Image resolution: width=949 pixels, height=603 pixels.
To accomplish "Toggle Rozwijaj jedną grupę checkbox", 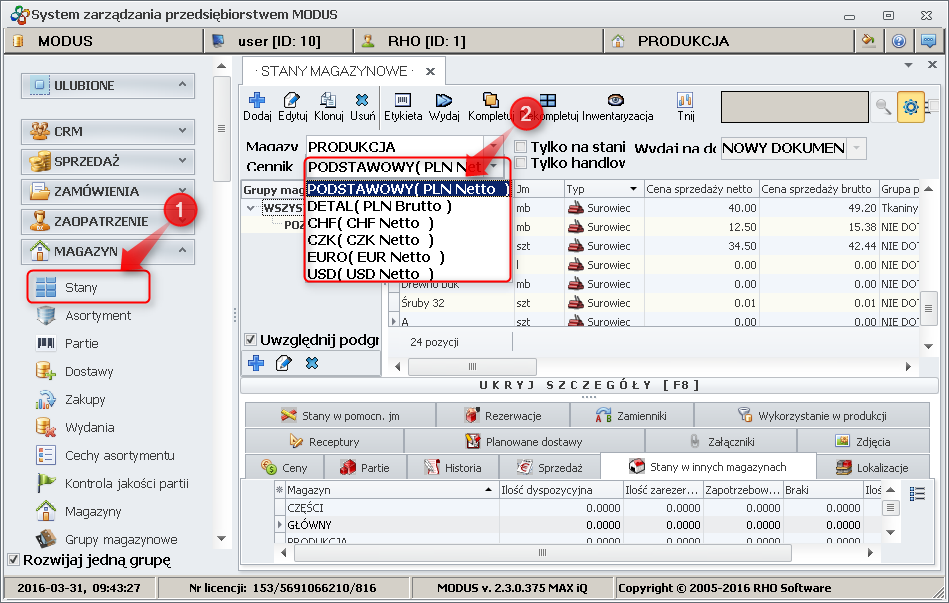I will (x=13, y=560).
